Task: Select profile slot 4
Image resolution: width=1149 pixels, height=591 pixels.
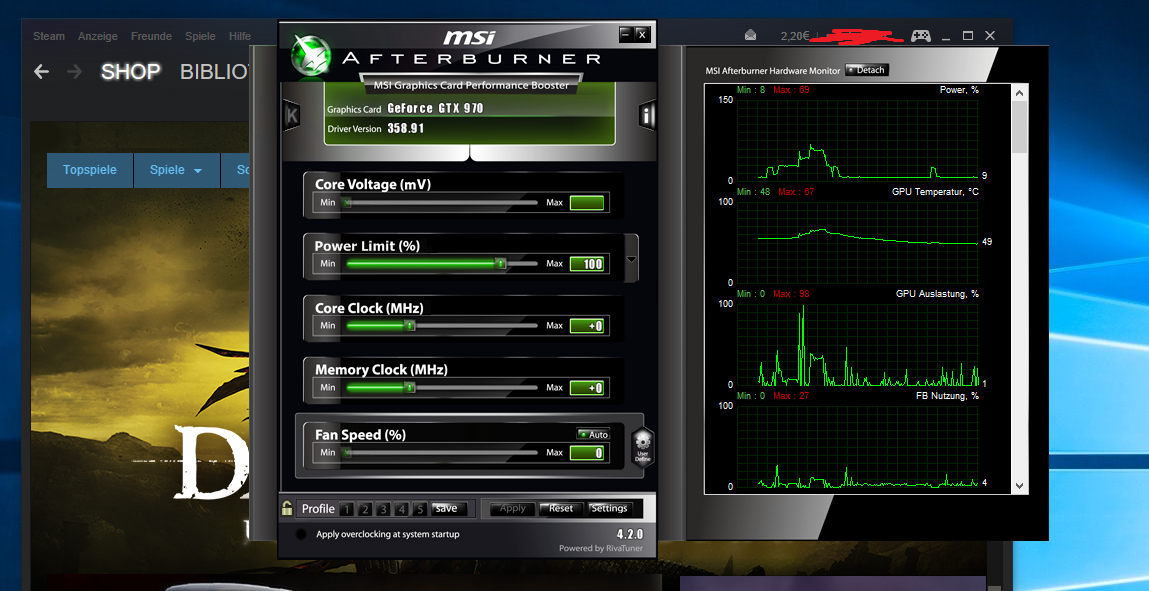Action: point(402,509)
